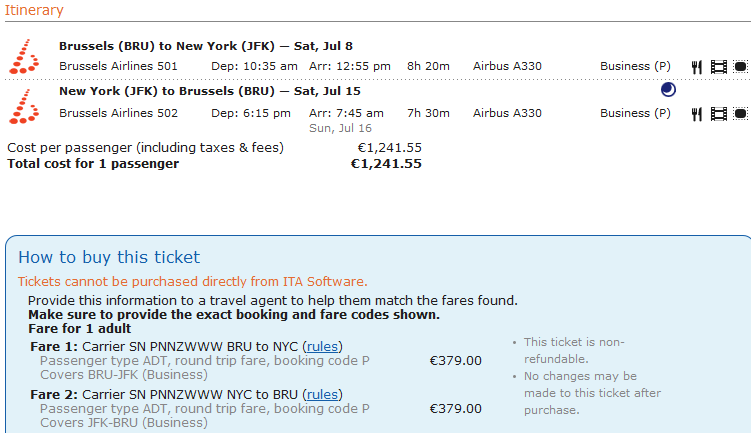This screenshot has width=751, height=433.
Task: Click the meal icon for flight 502
Action: click(x=697, y=114)
